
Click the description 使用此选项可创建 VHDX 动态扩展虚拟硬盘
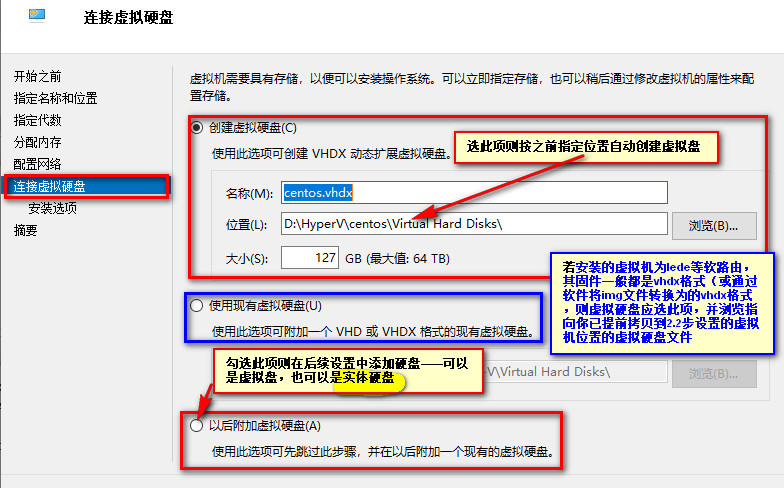coord(332,154)
